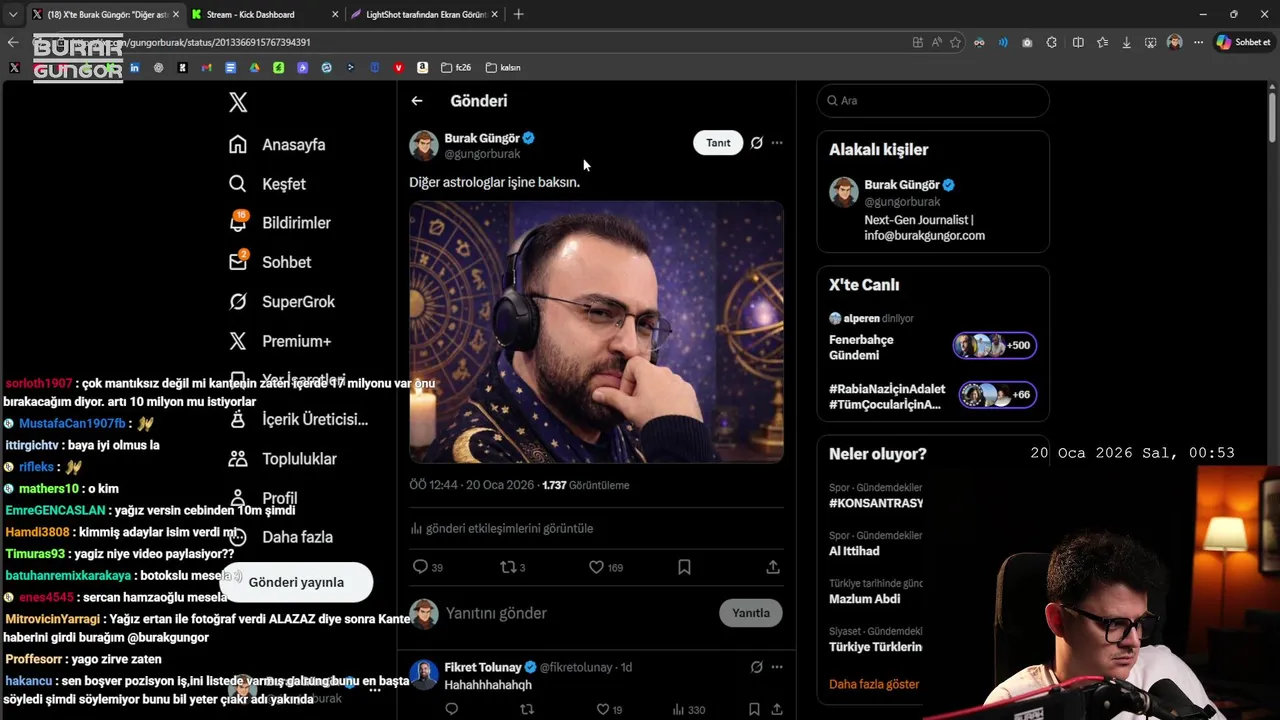Open the Gmail bookmark

point(206,67)
